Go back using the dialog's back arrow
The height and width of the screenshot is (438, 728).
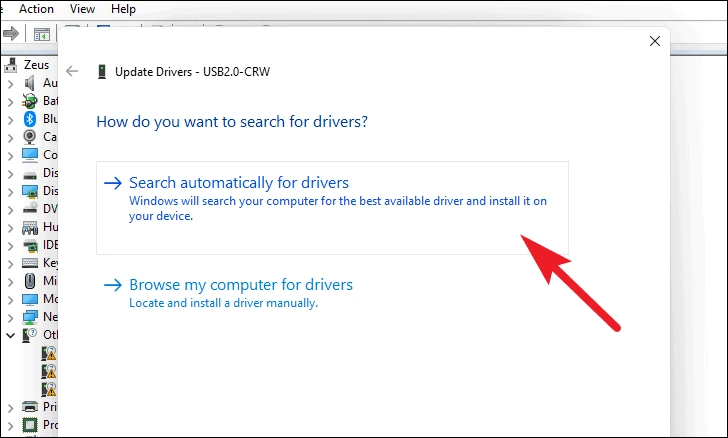click(72, 71)
